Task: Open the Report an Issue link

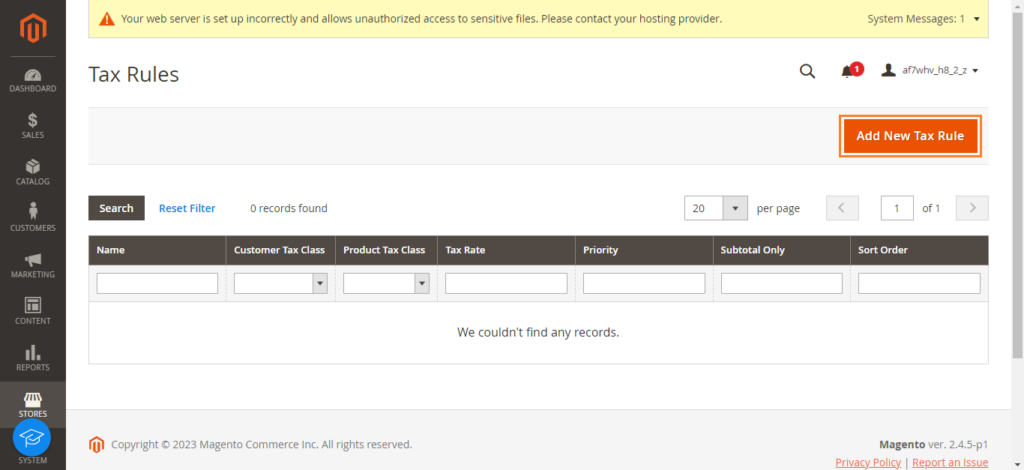Action: pos(950,462)
